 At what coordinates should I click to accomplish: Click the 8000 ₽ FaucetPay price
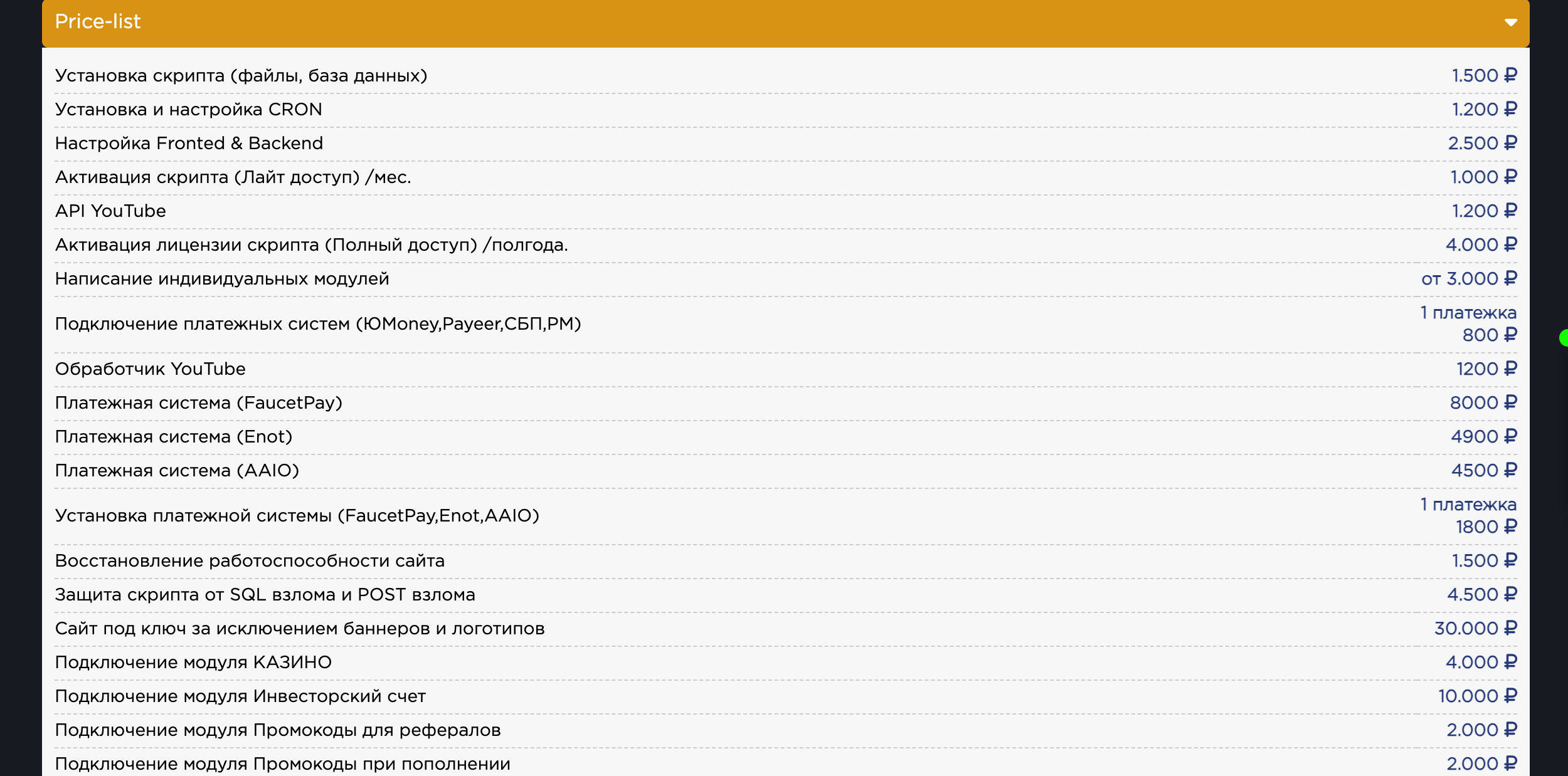coord(1483,403)
